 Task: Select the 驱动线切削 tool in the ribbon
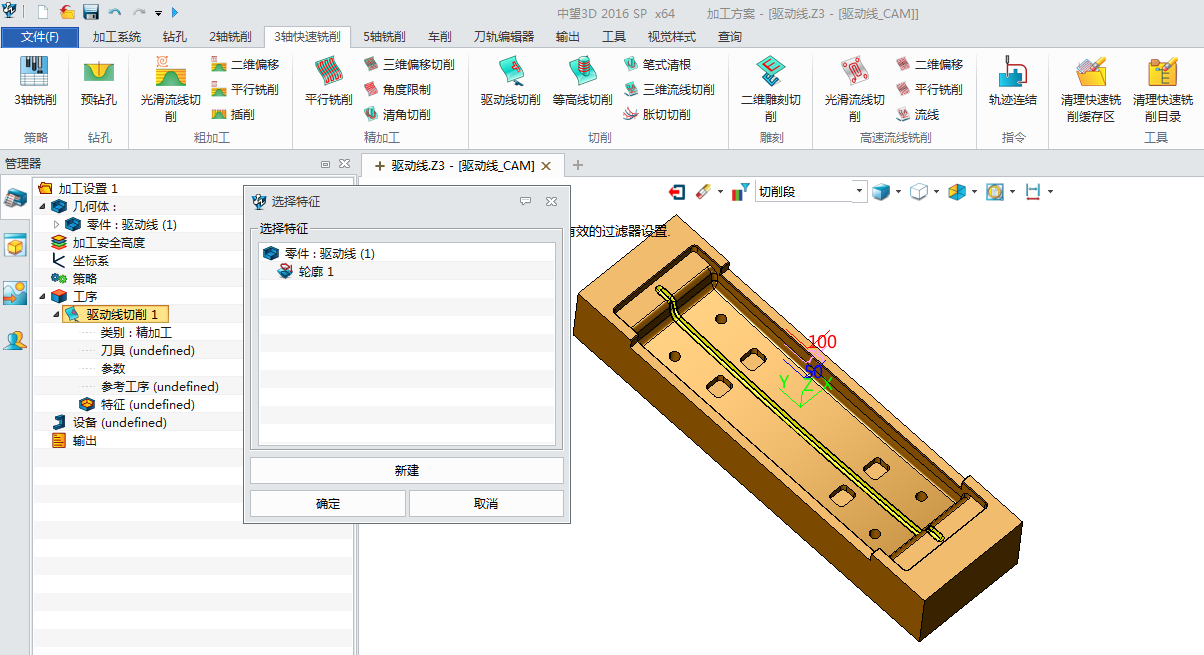[510, 75]
